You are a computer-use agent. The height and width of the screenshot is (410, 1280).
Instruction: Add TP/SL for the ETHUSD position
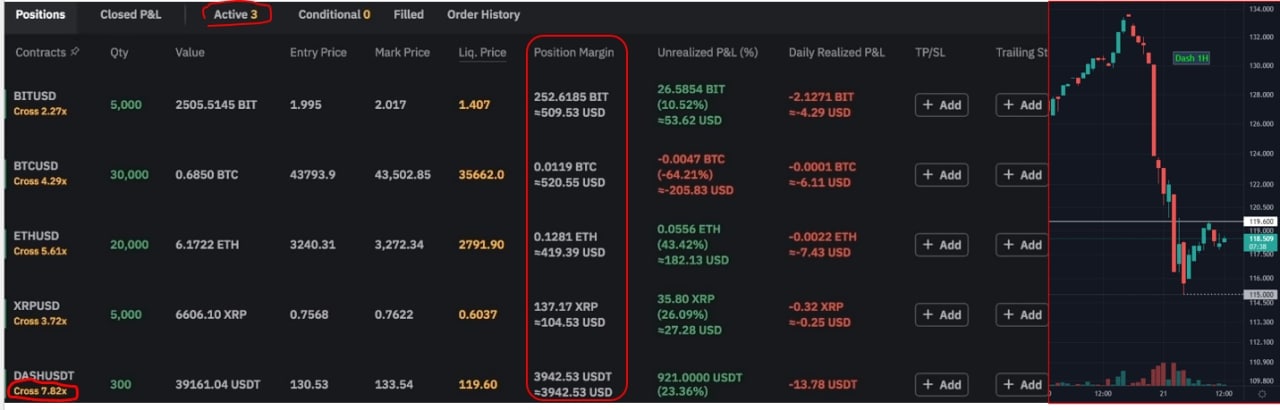point(941,245)
